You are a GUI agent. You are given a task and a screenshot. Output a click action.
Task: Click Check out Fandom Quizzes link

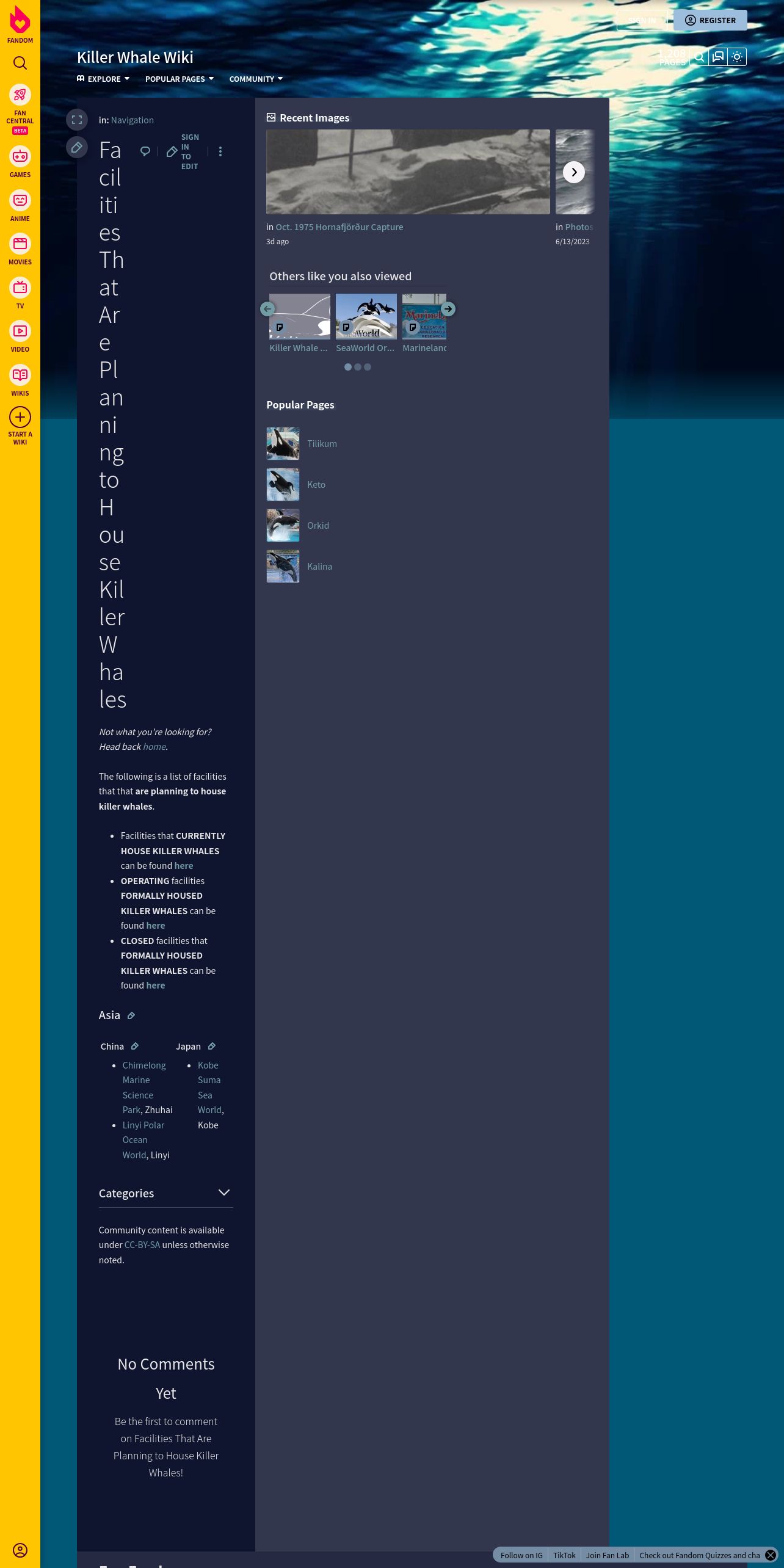point(700,1555)
